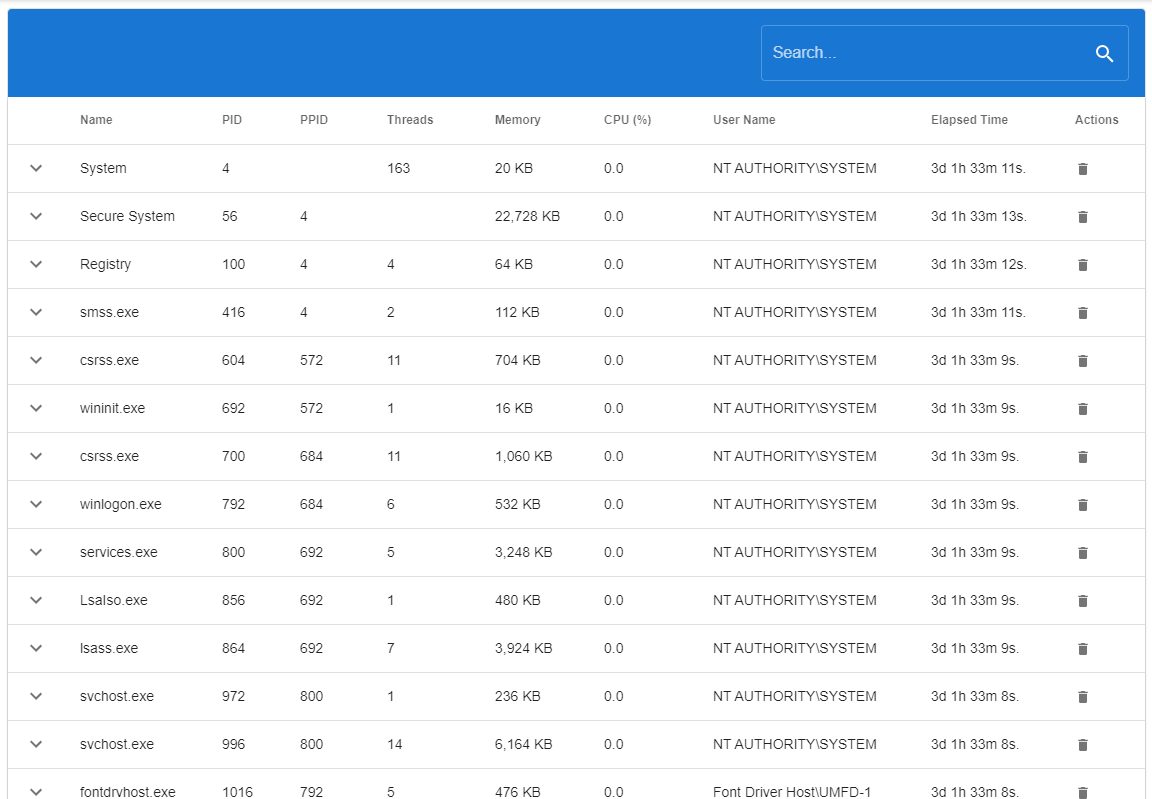This screenshot has width=1152, height=799.
Task: Expand the smss.exe process row
Action: click(x=35, y=312)
